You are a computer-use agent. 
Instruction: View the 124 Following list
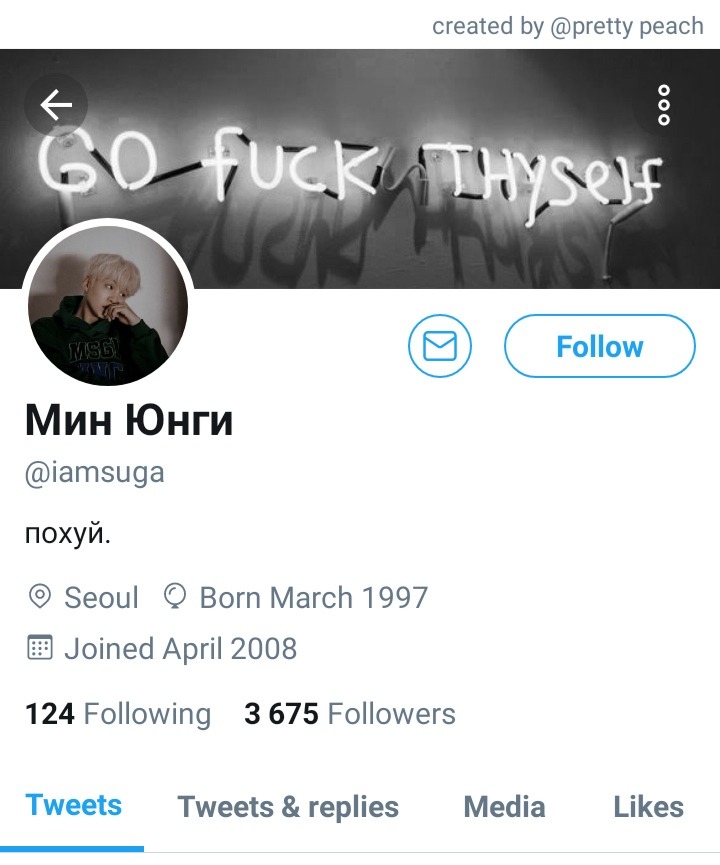pyautogui.click(x=118, y=714)
